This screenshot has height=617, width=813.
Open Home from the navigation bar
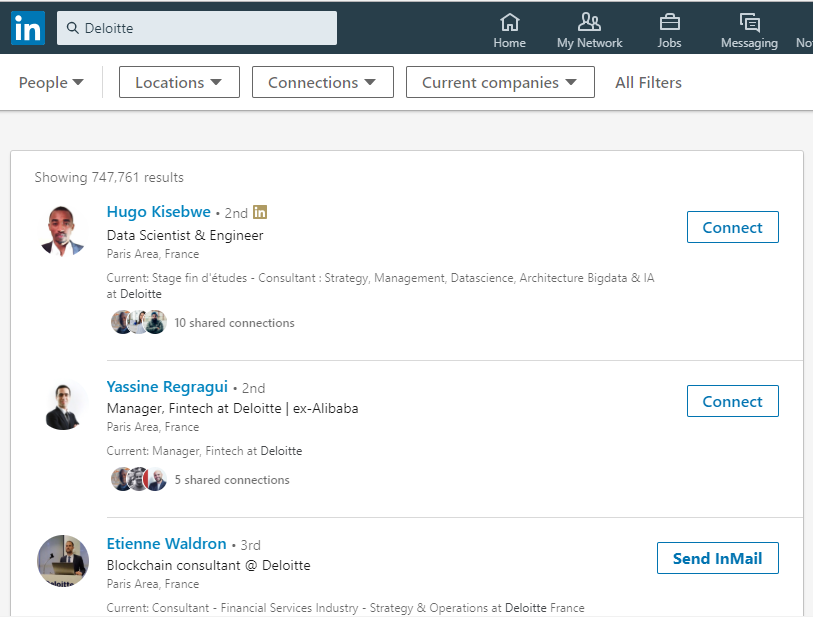pos(509,31)
